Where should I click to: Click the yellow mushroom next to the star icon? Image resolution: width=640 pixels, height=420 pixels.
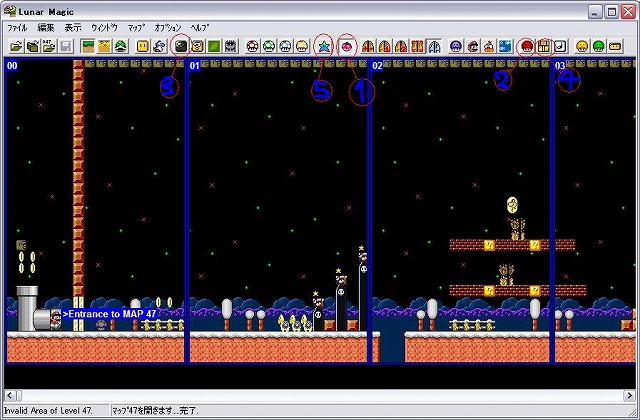302,47
